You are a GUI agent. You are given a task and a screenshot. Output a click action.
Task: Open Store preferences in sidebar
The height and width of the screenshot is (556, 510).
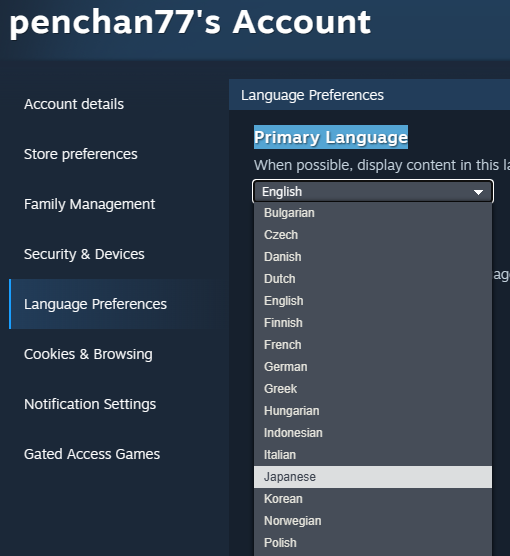pos(81,154)
